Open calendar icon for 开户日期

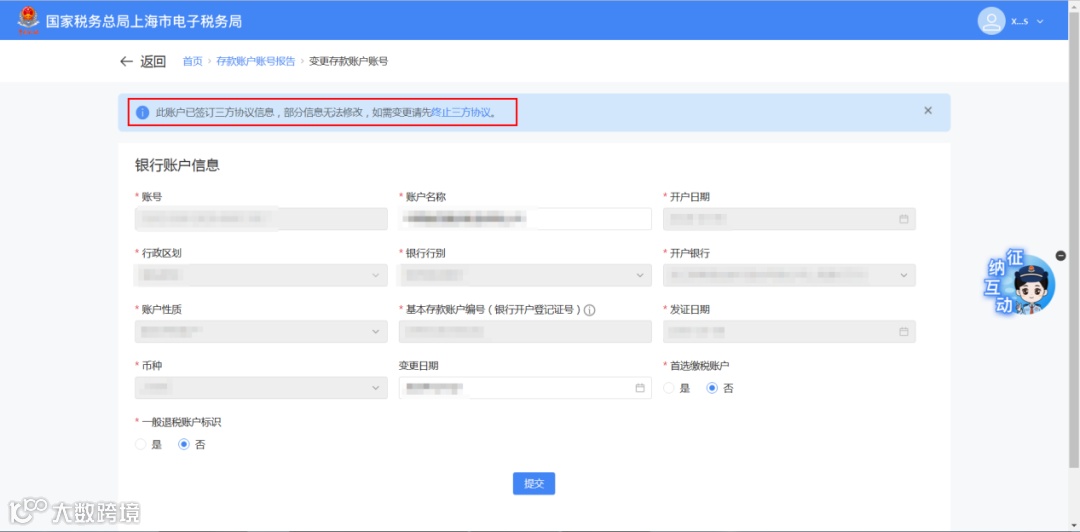904,219
